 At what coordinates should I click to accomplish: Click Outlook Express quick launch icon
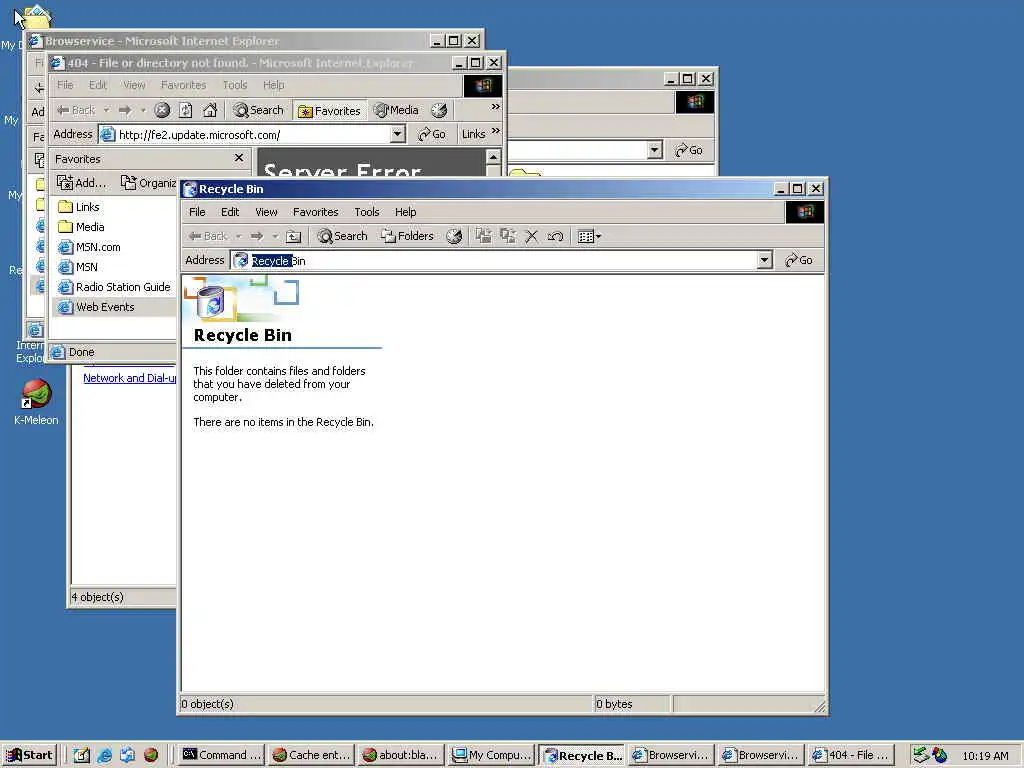(x=127, y=755)
